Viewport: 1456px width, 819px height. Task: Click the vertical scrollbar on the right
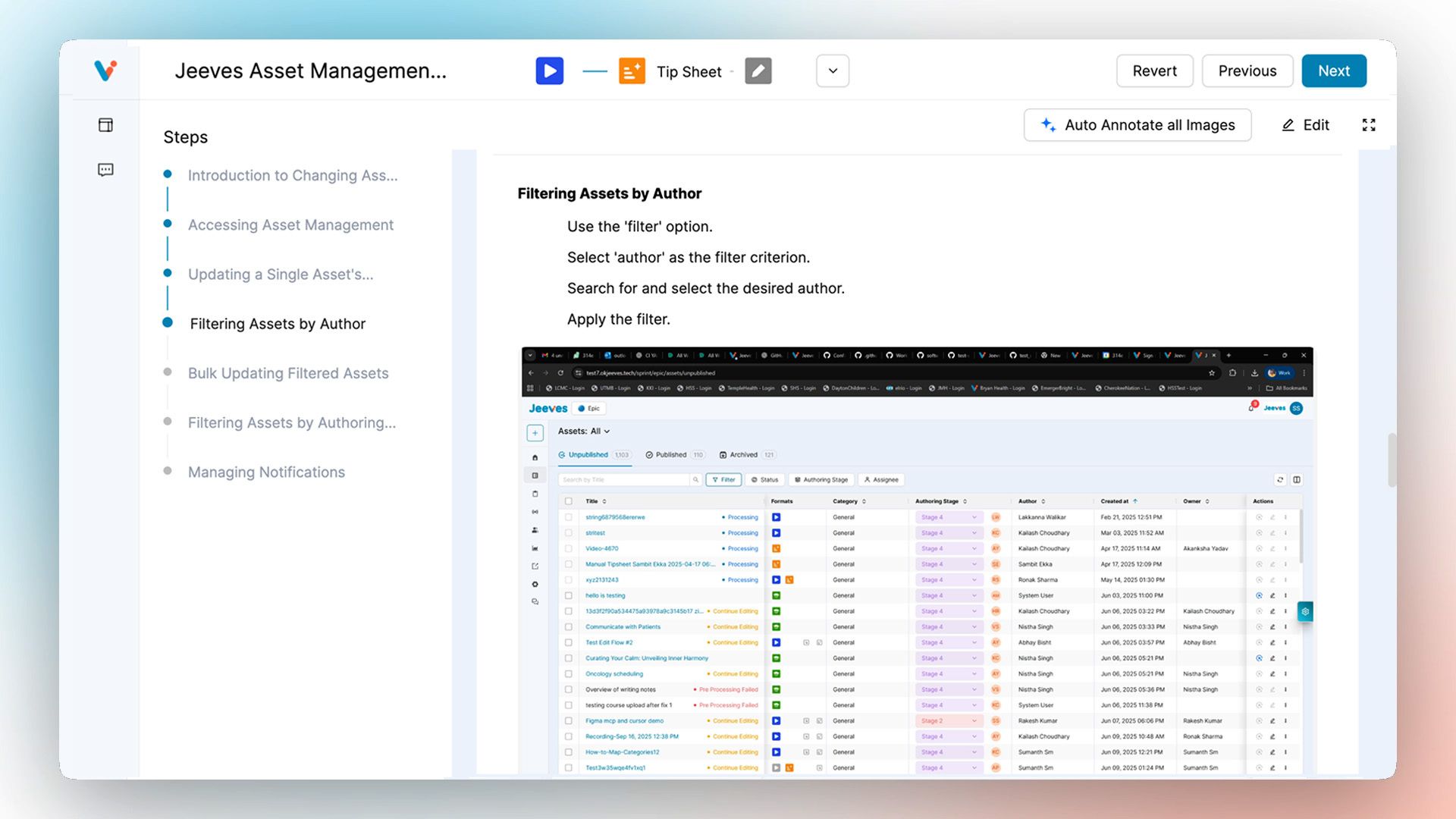tap(1391, 460)
